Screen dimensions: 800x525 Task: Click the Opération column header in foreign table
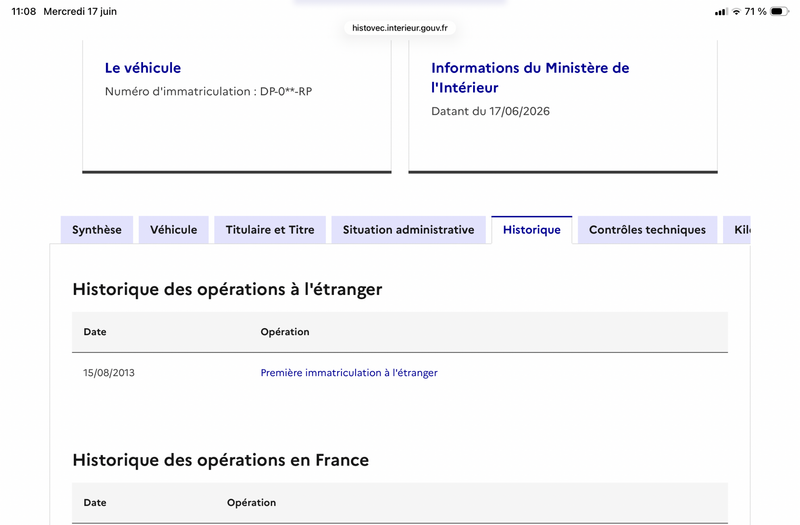click(285, 332)
